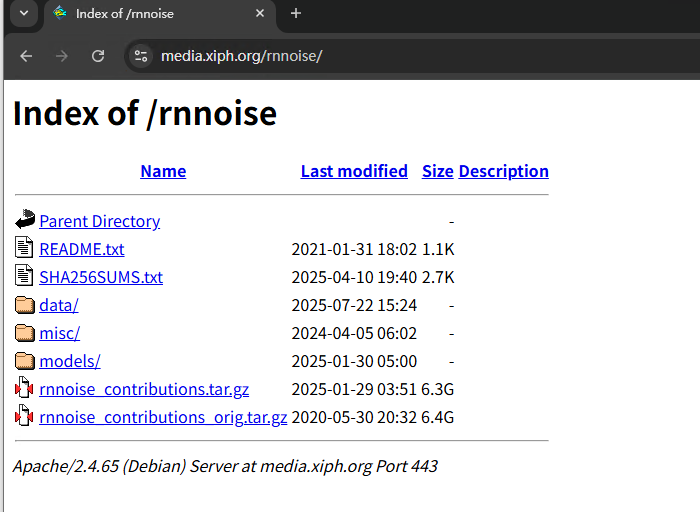Click the Parent Directory back-arrow icon
This screenshot has width=700, height=512.
pos(25,221)
